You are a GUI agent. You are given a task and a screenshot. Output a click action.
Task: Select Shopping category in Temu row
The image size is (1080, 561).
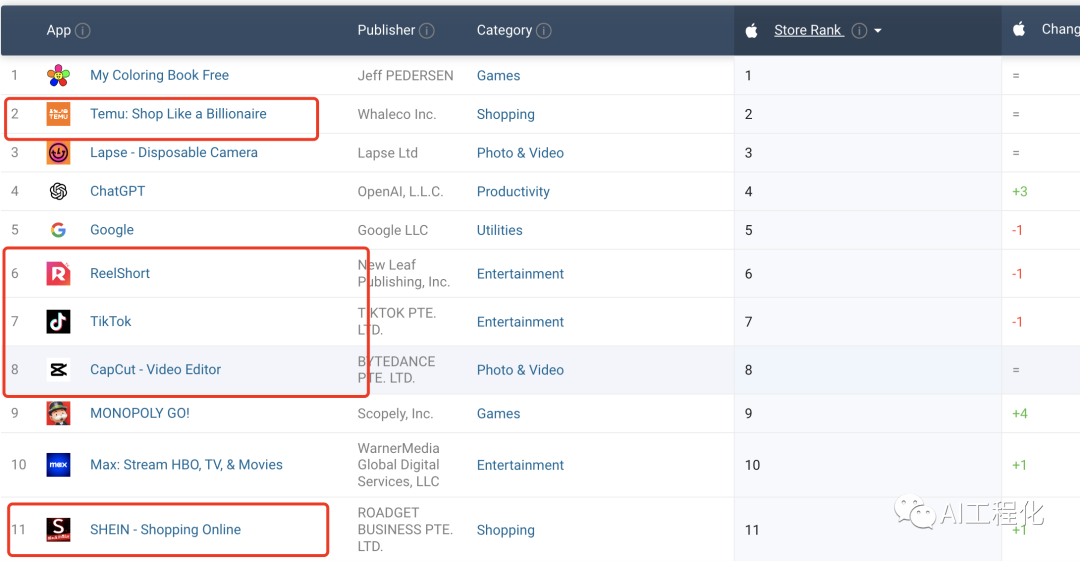coord(506,114)
